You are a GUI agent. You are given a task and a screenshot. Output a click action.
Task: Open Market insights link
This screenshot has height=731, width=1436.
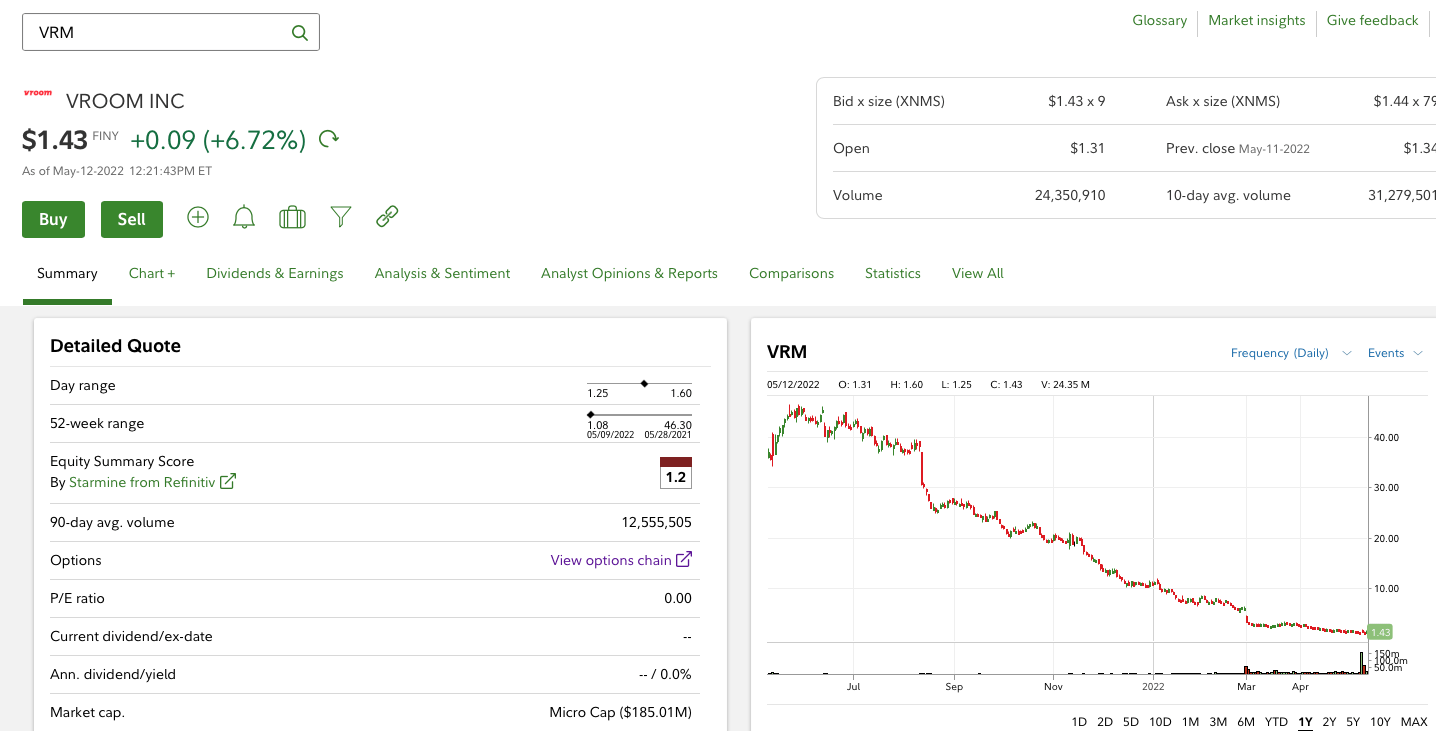point(1256,20)
